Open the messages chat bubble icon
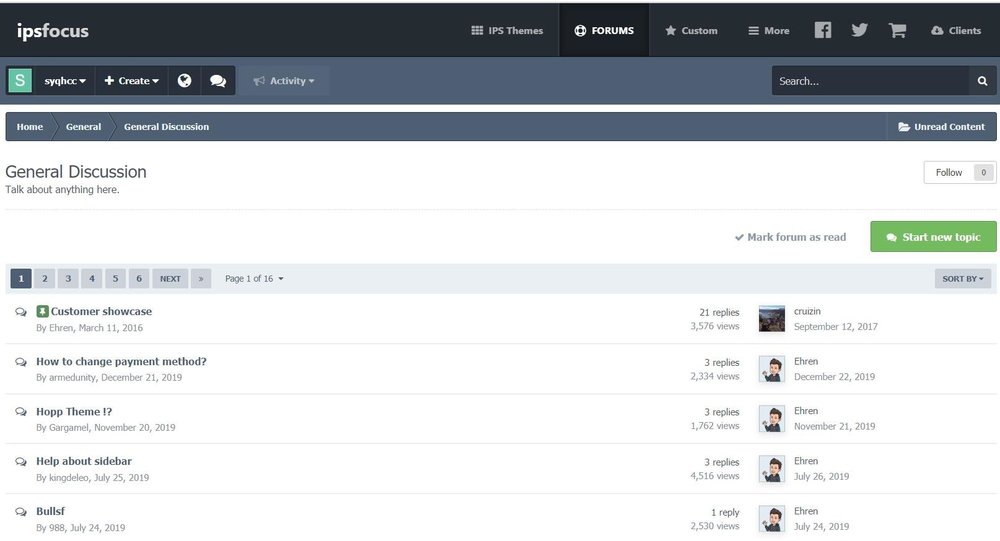This screenshot has width=1000, height=541. coord(217,81)
